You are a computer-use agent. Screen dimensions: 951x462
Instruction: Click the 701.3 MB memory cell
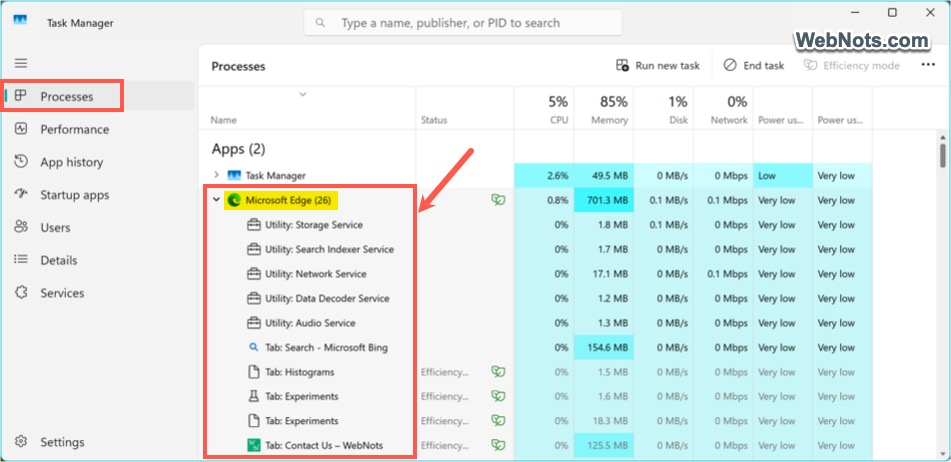tap(603, 200)
